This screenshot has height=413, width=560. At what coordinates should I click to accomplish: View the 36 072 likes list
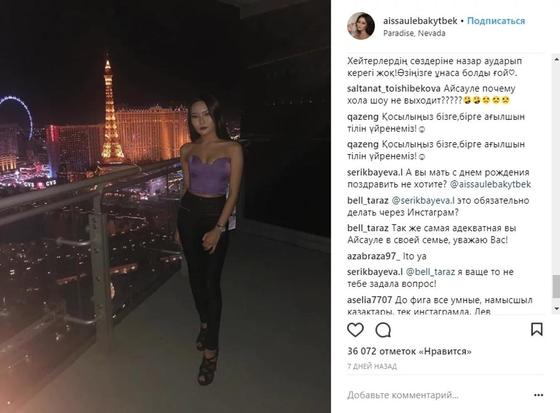click(x=409, y=351)
